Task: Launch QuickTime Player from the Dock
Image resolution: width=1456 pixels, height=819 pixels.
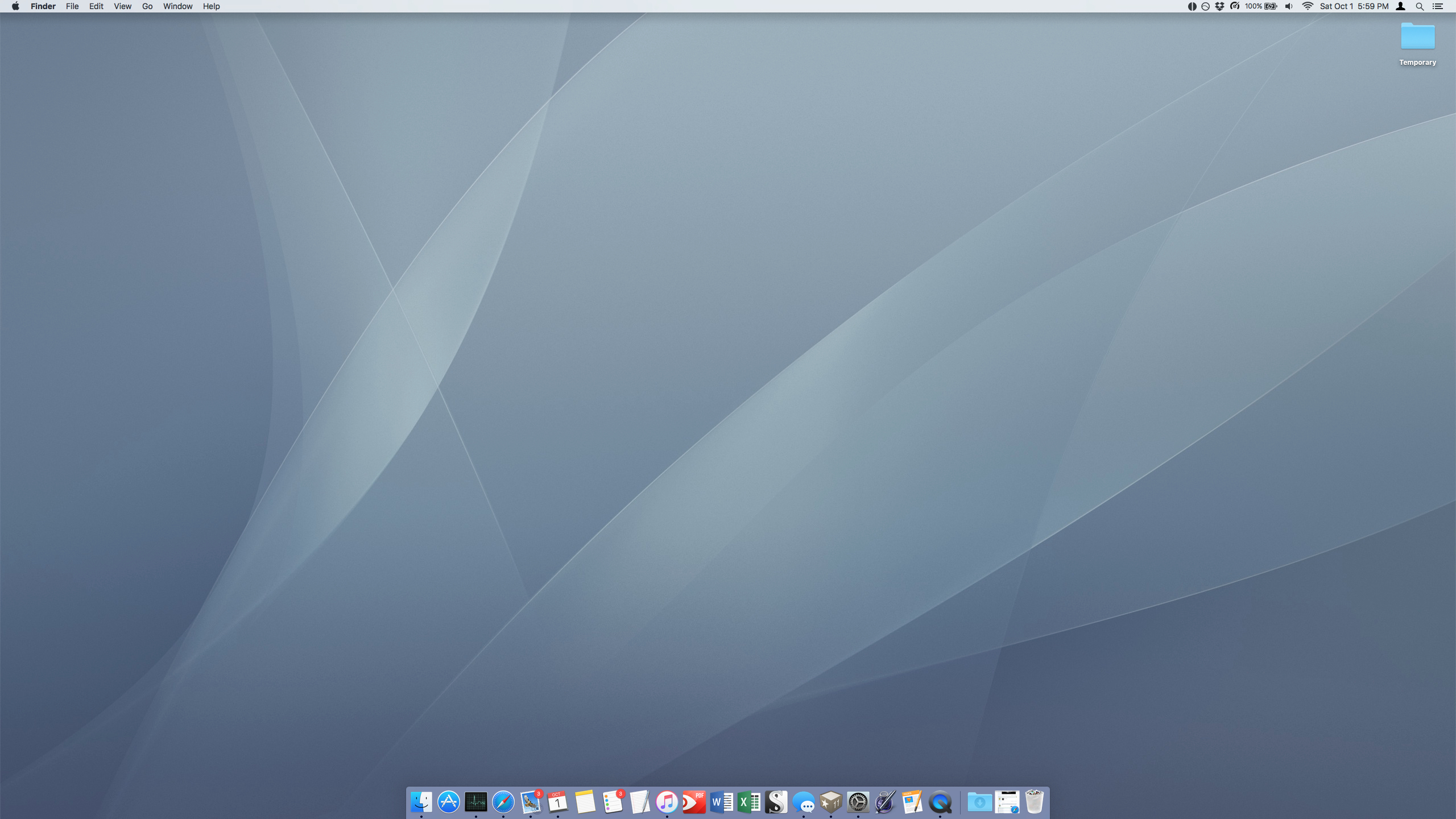Action: click(x=940, y=802)
